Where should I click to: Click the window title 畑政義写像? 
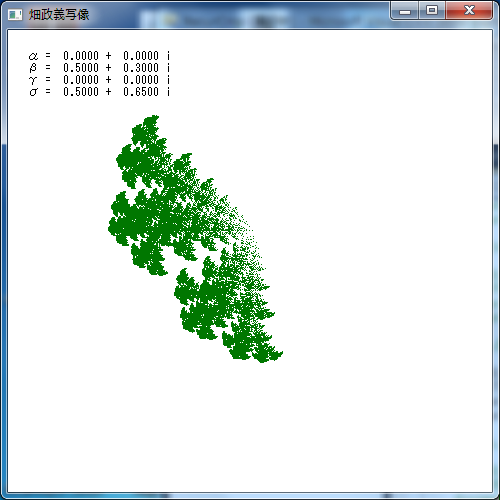pyautogui.click(x=59, y=15)
